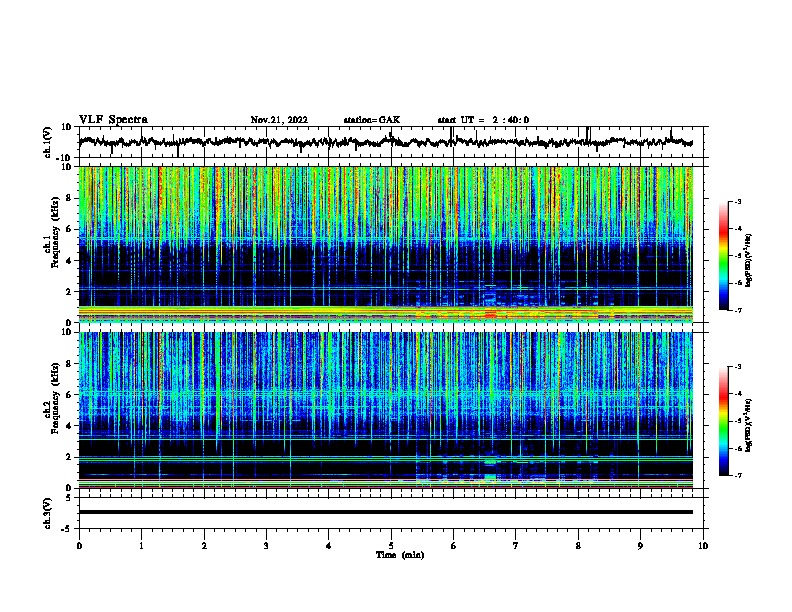Click the "10" tick on the time axis
This screenshot has height=612, width=792.
(703, 546)
